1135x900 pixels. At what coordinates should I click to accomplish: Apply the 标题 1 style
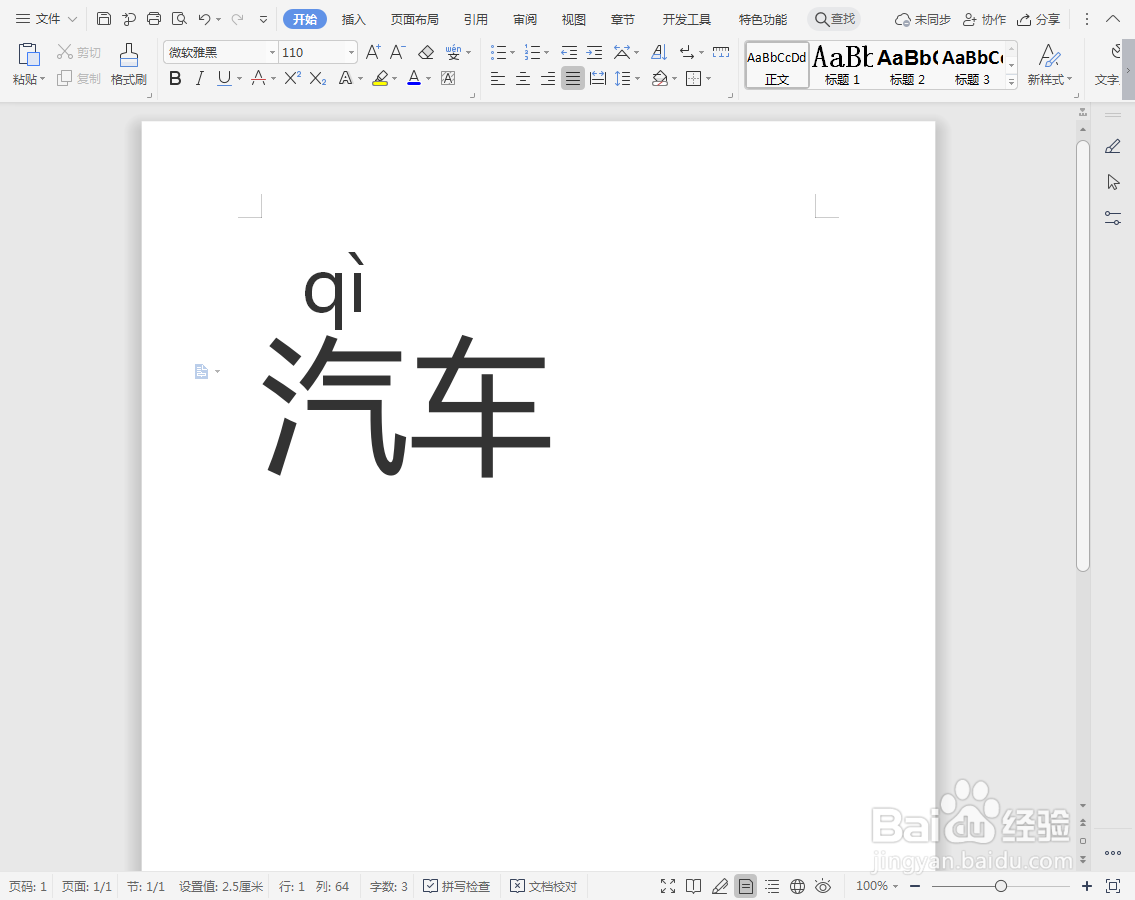[x=843, y=64]
